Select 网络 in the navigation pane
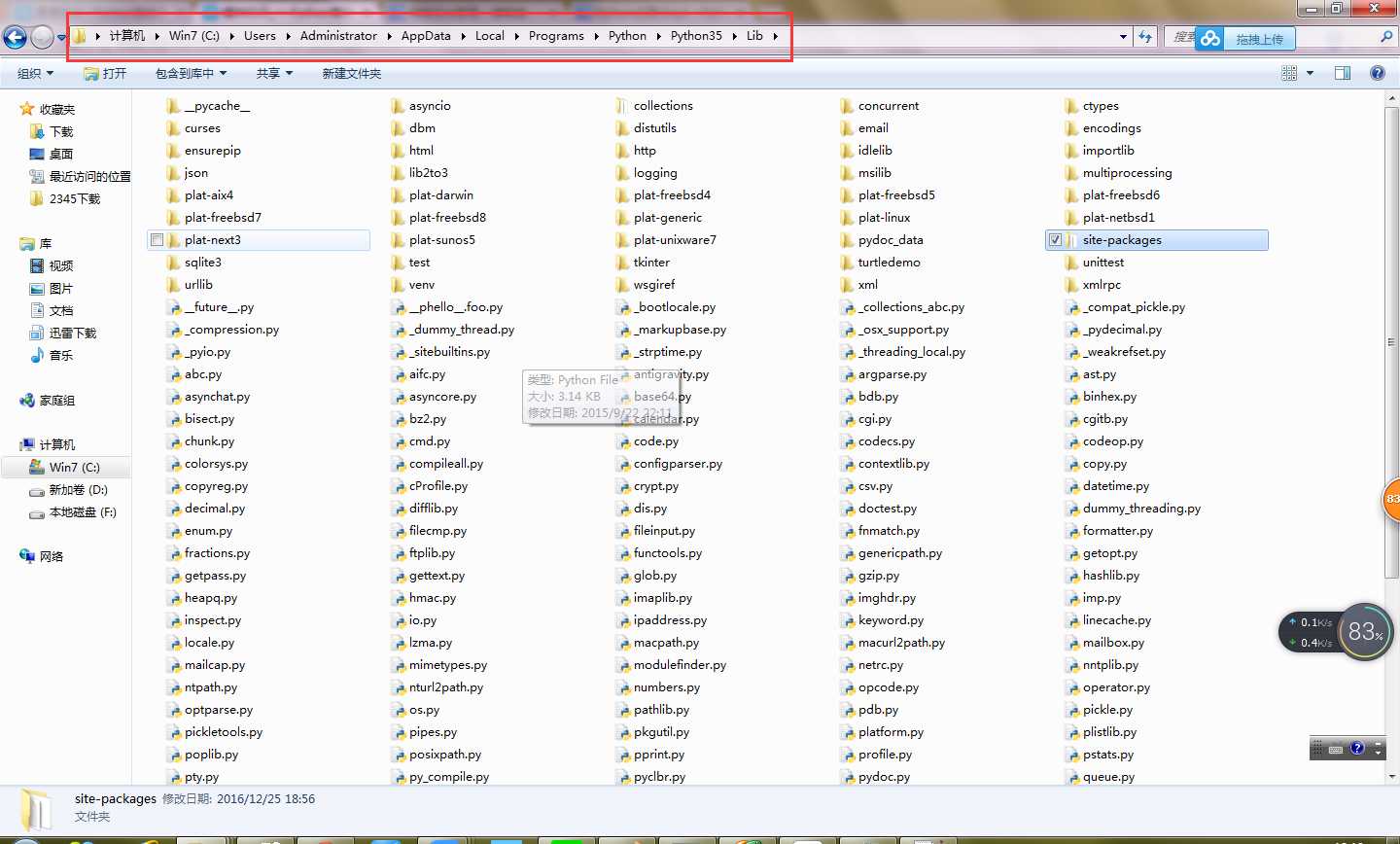 pos(41,556)
